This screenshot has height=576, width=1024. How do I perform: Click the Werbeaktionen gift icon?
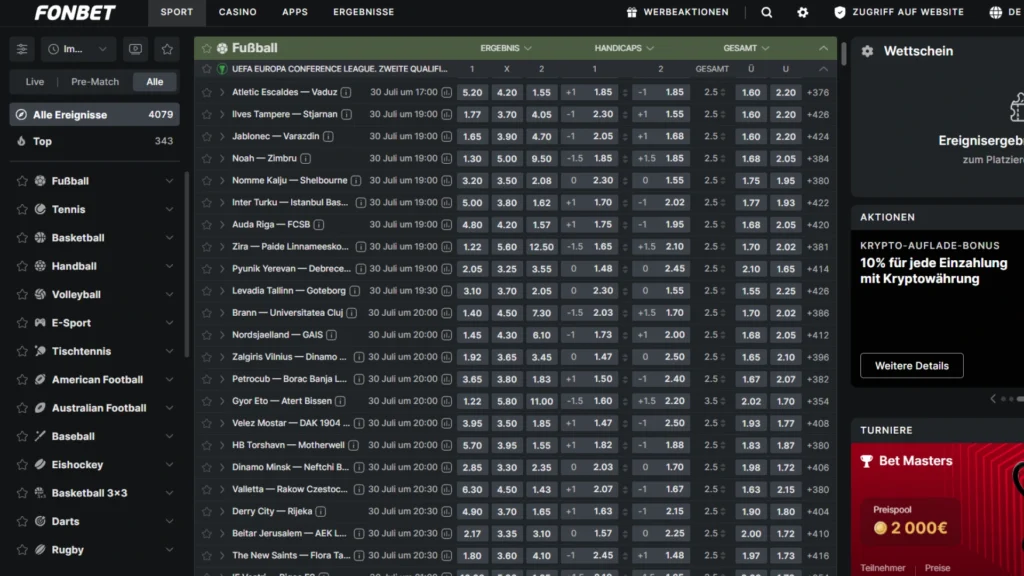(x=632, y=12)
